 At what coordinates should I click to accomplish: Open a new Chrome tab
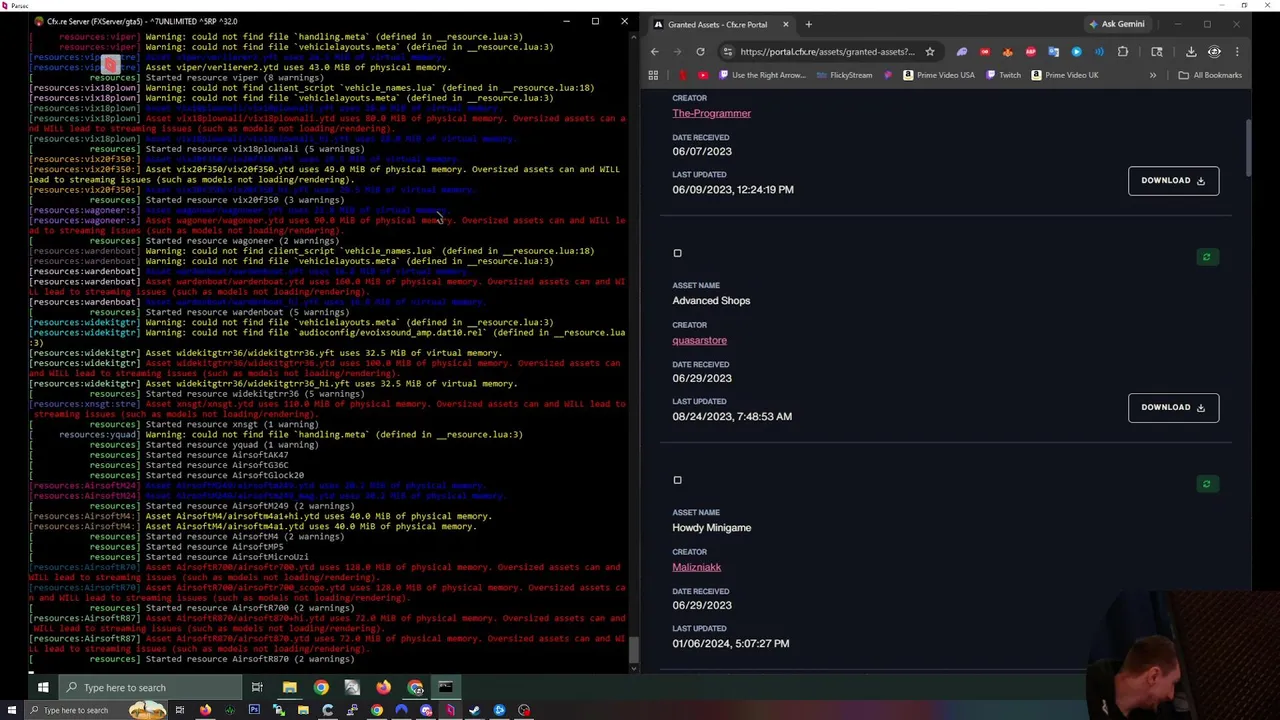pyautogui.click(x=808, y=24)
